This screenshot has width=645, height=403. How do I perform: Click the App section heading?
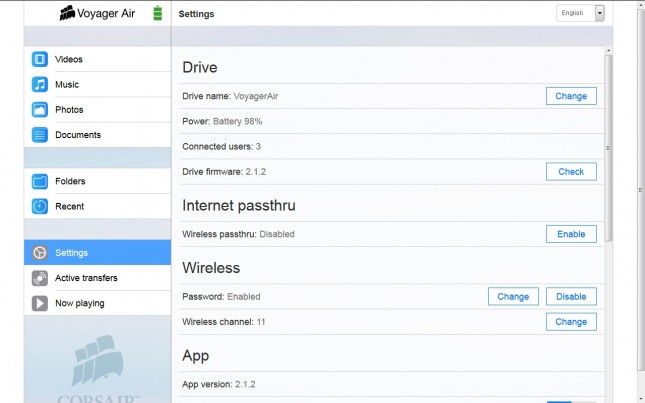(x=195, y=356)
